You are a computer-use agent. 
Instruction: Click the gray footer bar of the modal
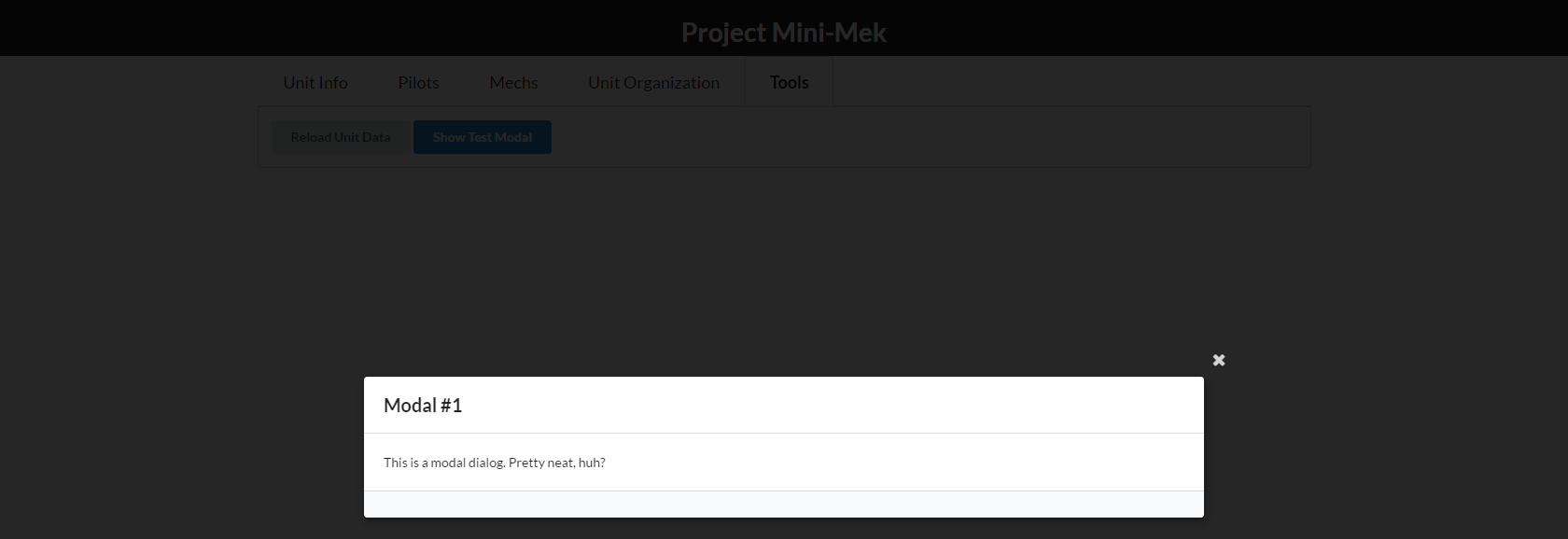point(784,504)
